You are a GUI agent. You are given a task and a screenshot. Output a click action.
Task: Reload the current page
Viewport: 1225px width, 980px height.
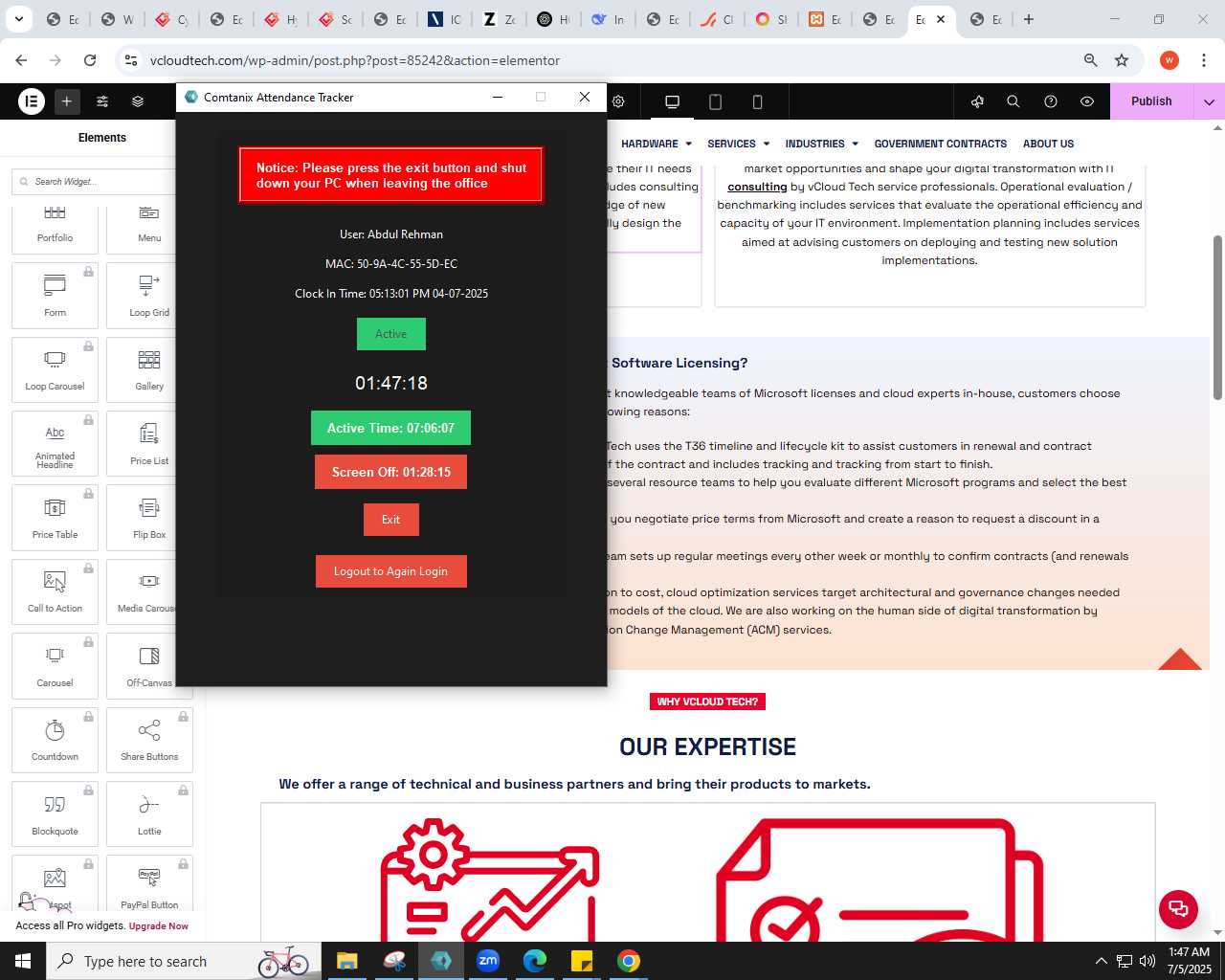(90, 60)
